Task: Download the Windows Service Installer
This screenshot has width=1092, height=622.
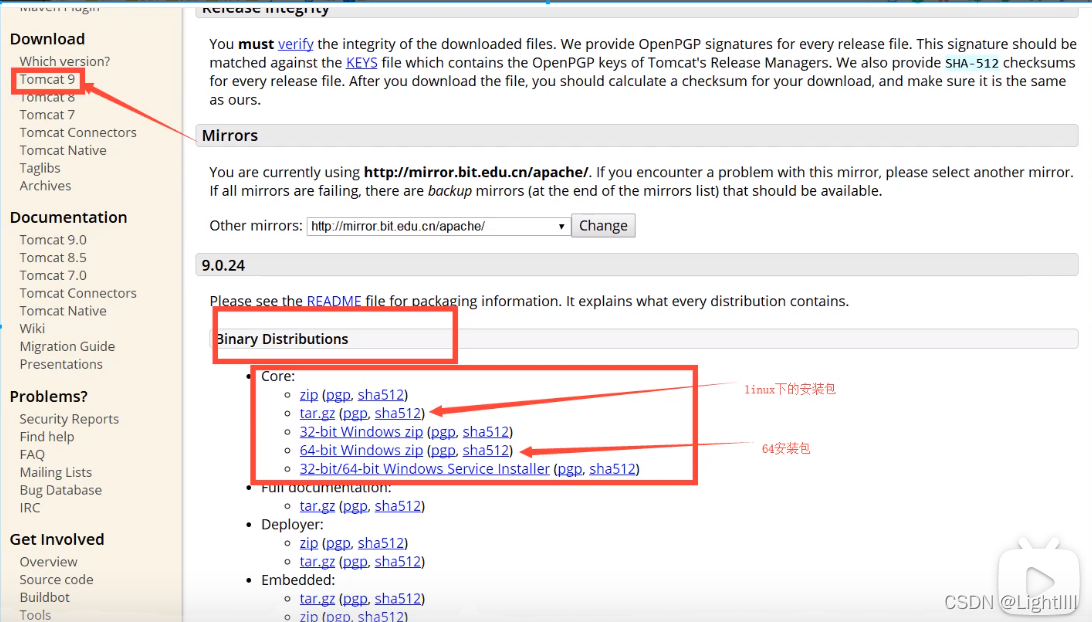Action: [424, 469]
